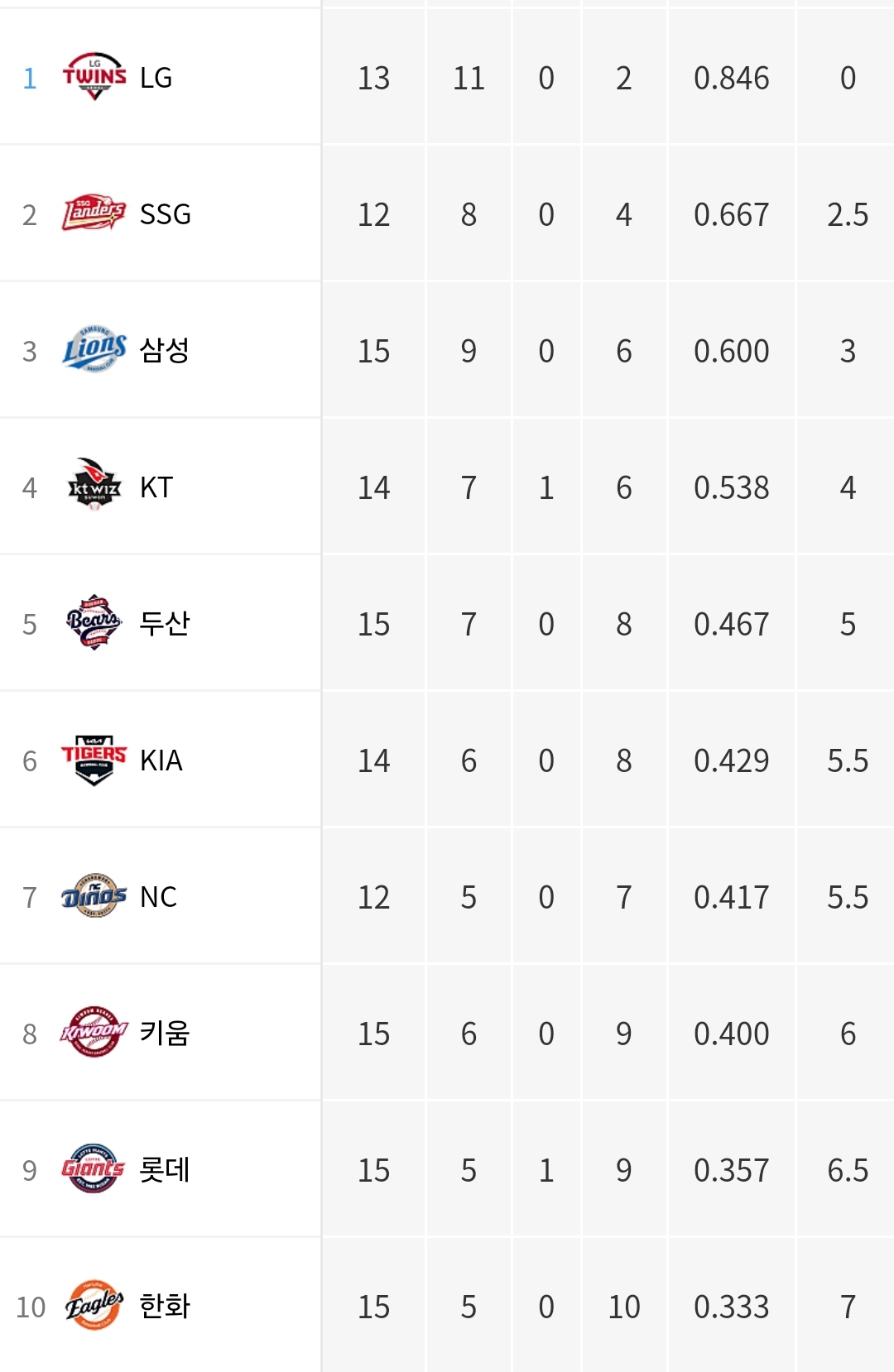Open the Hanwha Eagles logo
The image size is (894, 1372).
[x=94, y=1305]
